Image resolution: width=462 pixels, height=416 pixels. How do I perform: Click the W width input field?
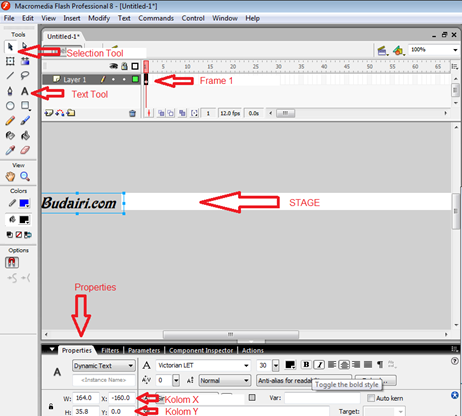[86, 398]
